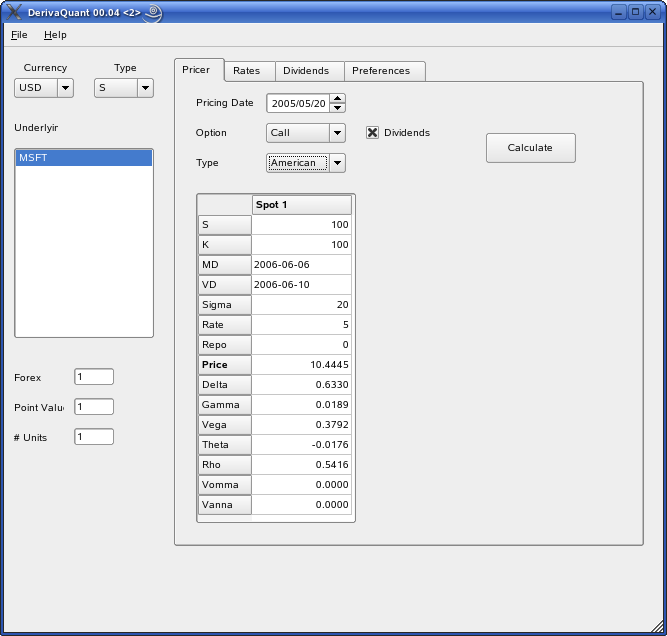Screen dimensions: 667x636
Task: Click the Forex input field
Action: (93, 377)
